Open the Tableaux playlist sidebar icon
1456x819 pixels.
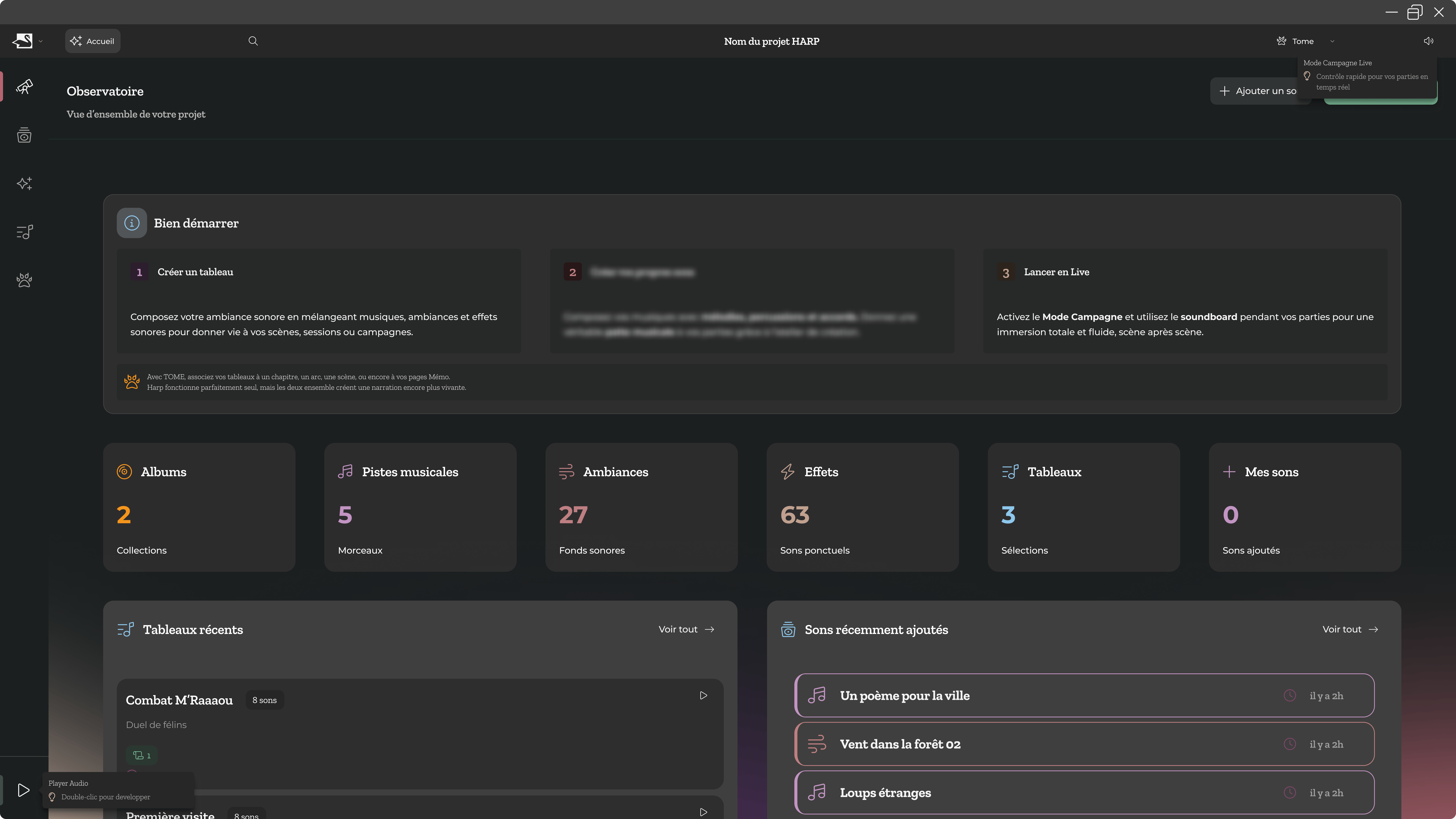pyautogui.click(x=24, y=232)
